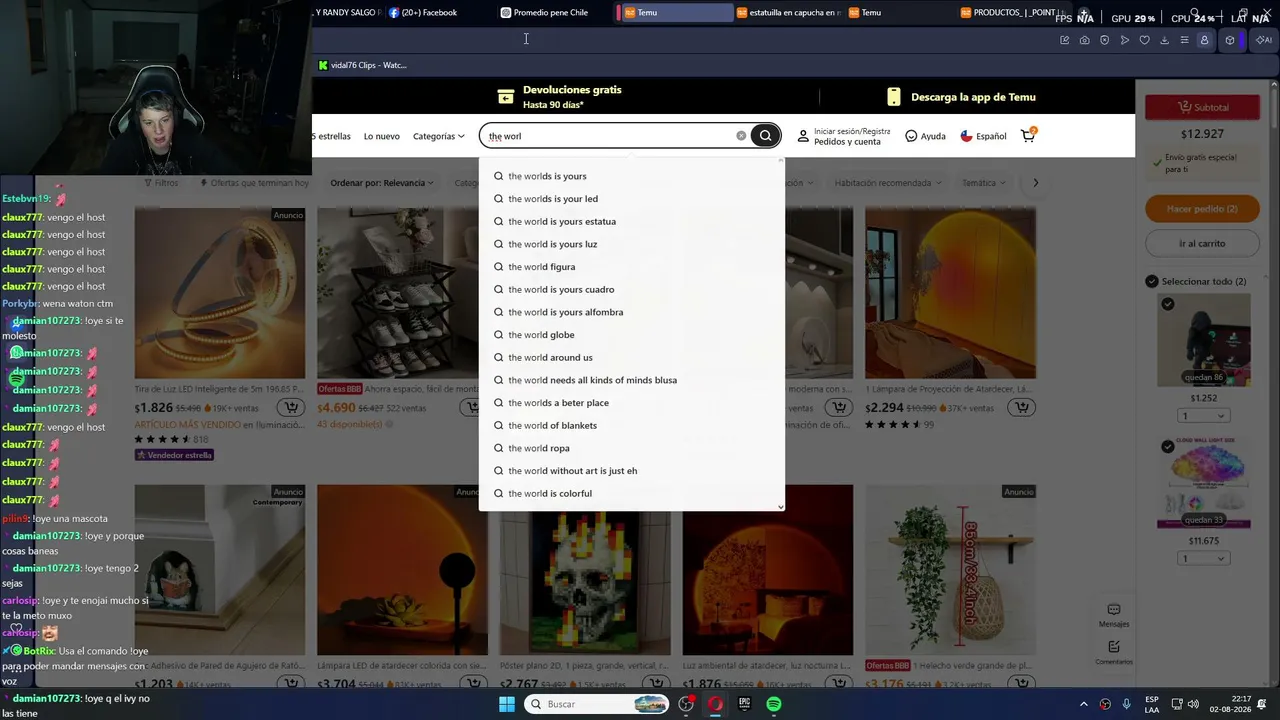
Task: Open the browser AI assistant button
Action: 1263,40
